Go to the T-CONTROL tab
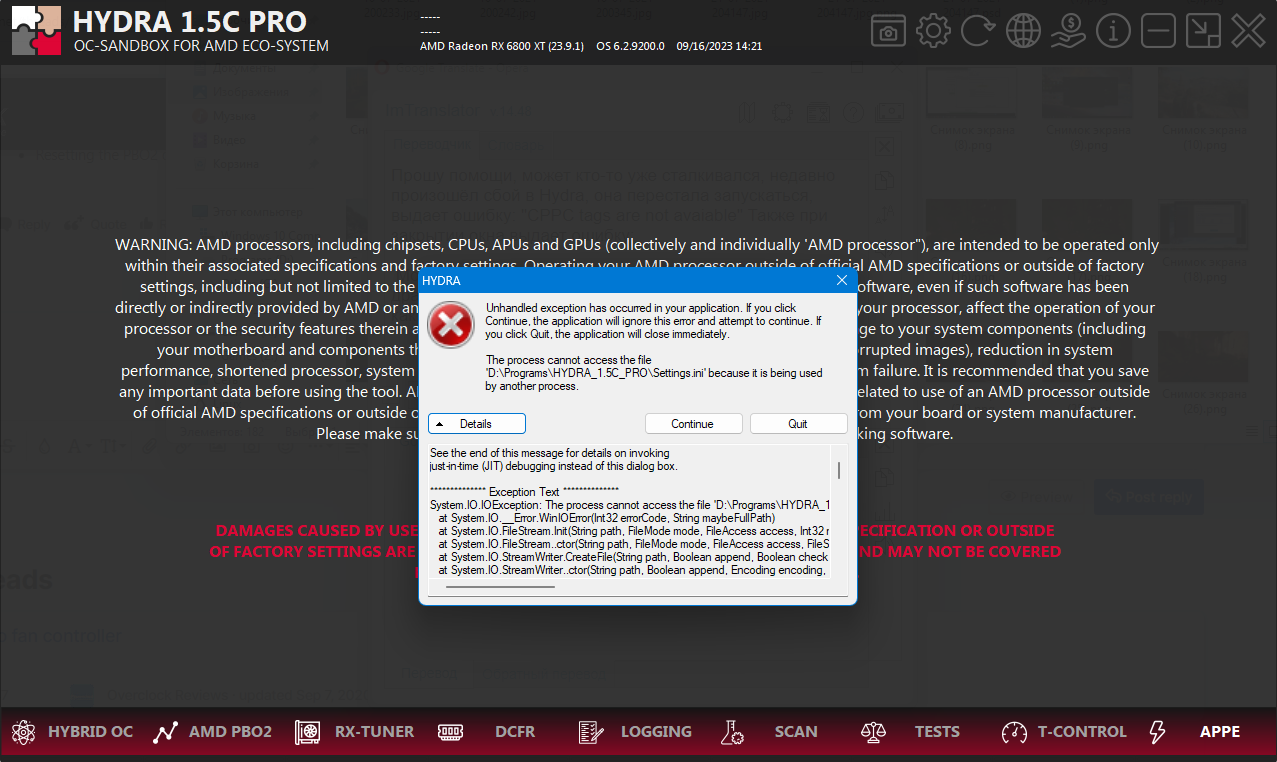The height and width of the screenshot is (762, 1277). (1082, 732)
